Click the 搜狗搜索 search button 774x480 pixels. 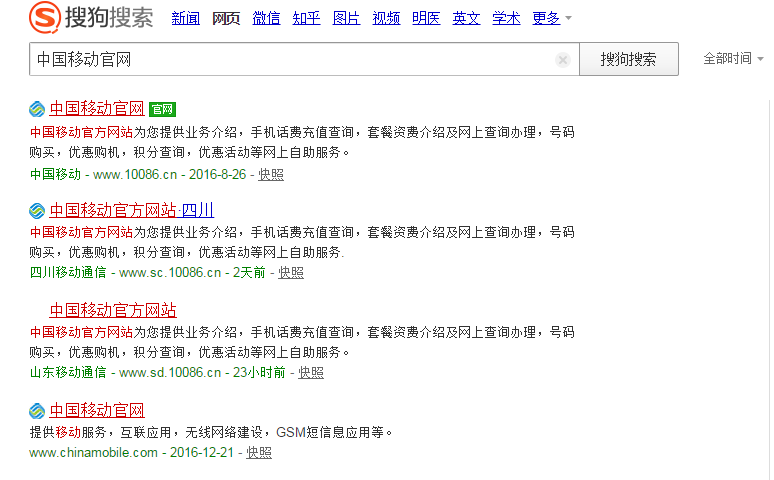pyautogui.click(x=628, y=59)
